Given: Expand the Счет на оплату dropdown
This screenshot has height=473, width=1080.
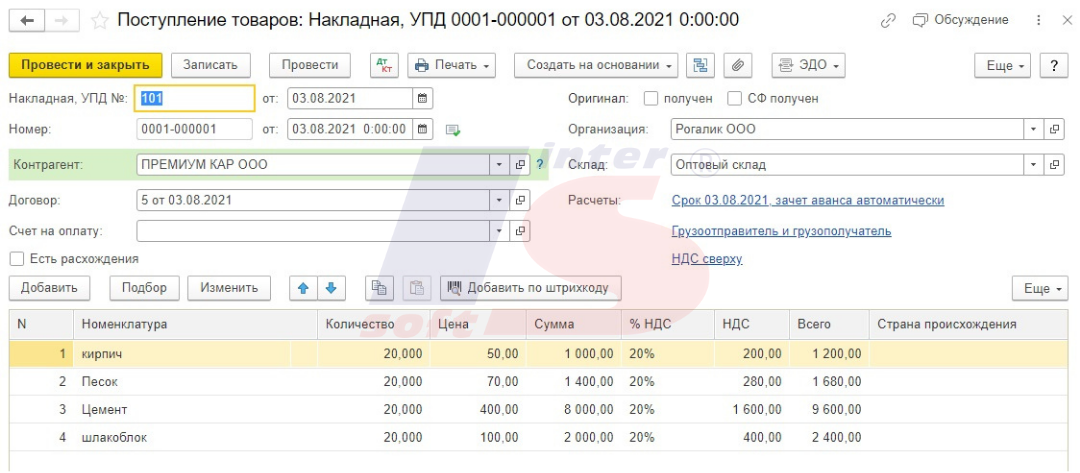Looking at the screenshot, I should 499,231.
